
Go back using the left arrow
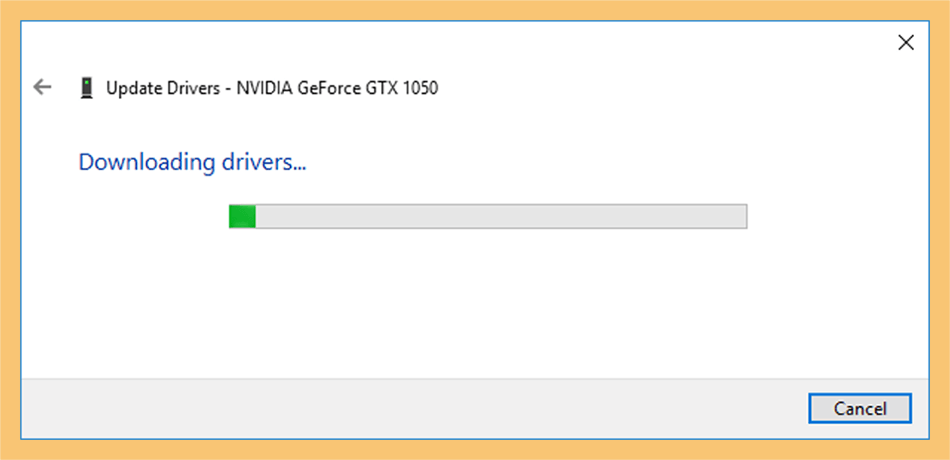coord(42,87)
